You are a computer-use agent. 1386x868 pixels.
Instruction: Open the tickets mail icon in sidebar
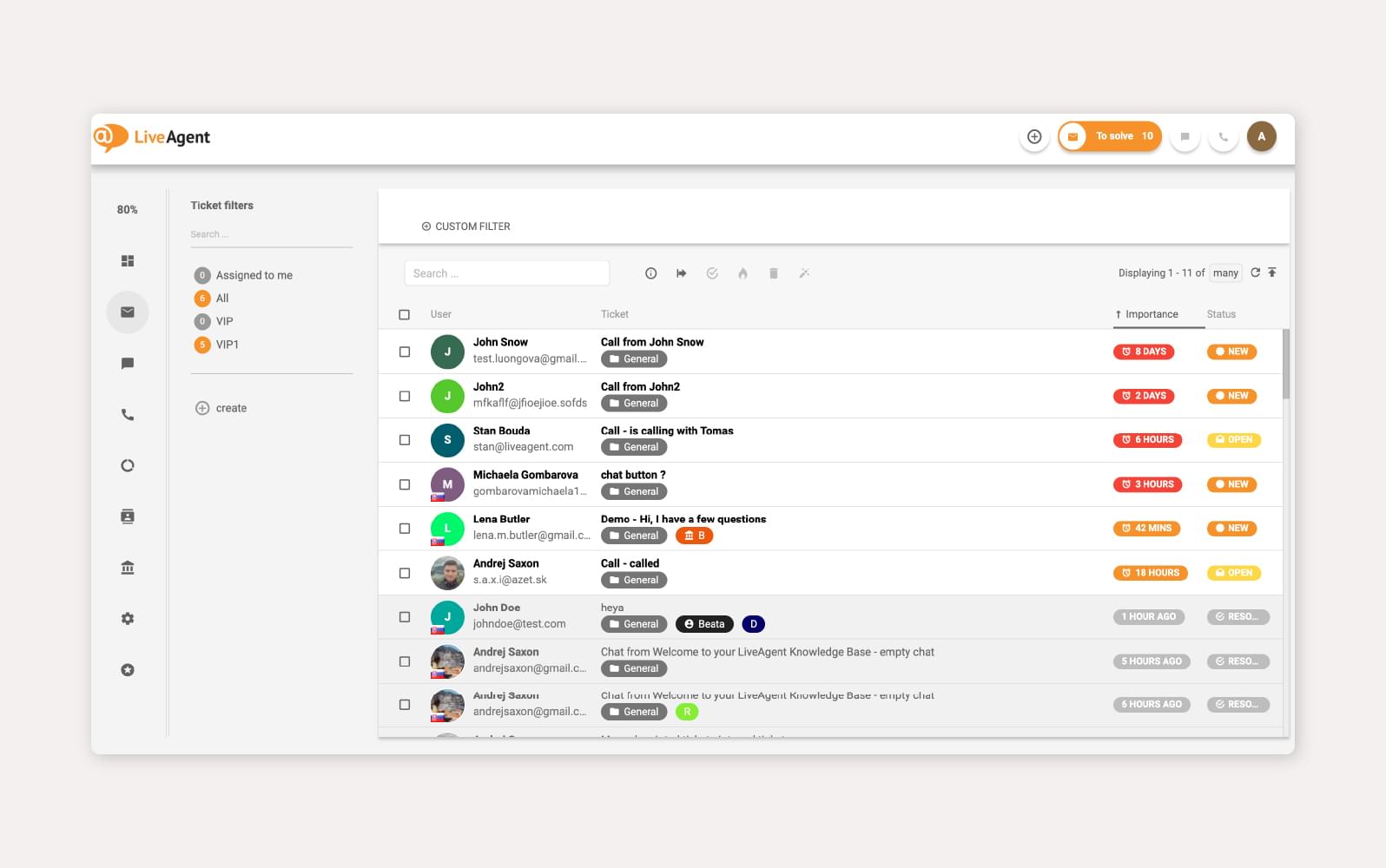[128, 312]
